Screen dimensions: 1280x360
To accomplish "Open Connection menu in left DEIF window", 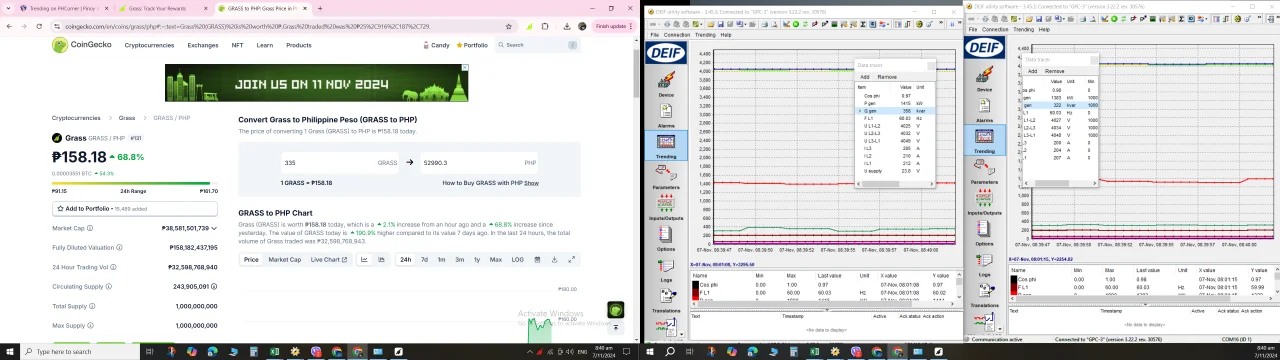I will pos(676,35).
